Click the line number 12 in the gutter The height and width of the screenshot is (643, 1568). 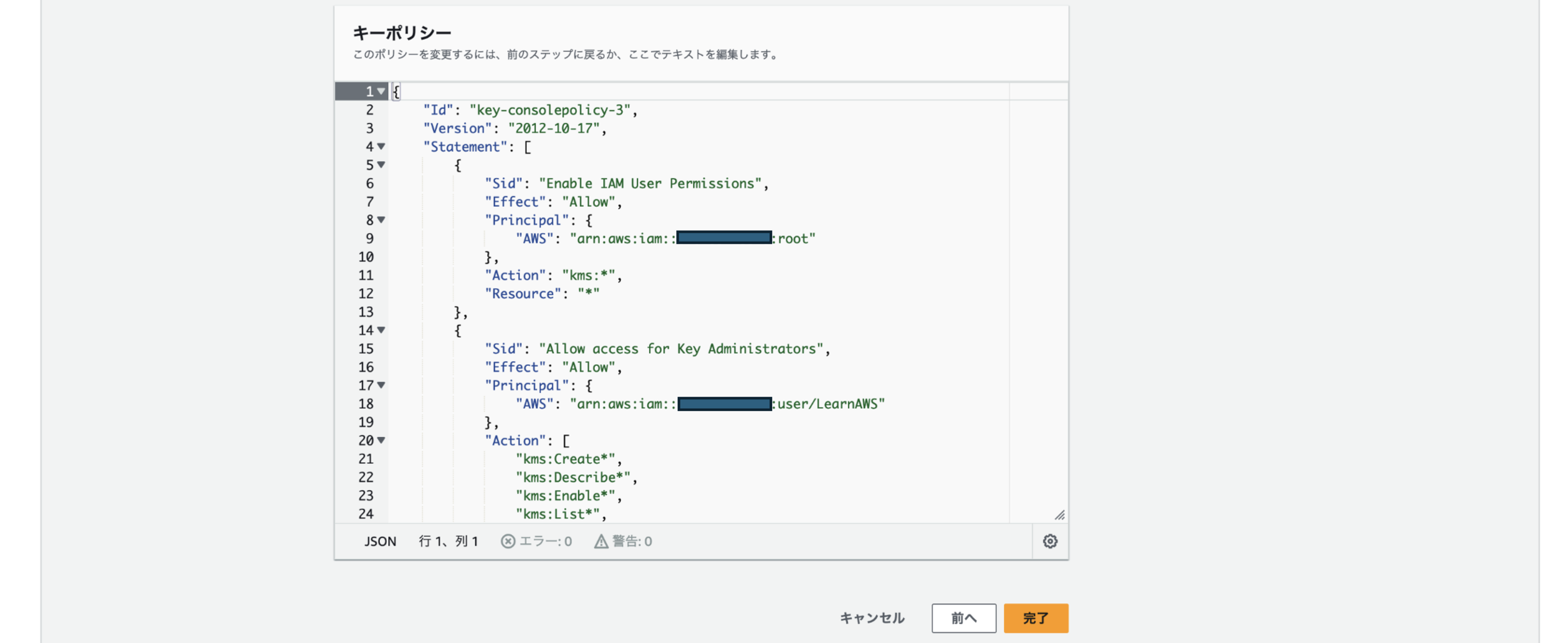click(366, 293)
